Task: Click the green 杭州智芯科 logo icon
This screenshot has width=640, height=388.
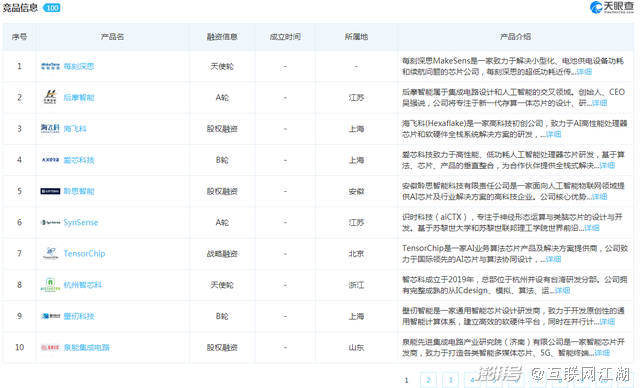Action: click(50, 285)
